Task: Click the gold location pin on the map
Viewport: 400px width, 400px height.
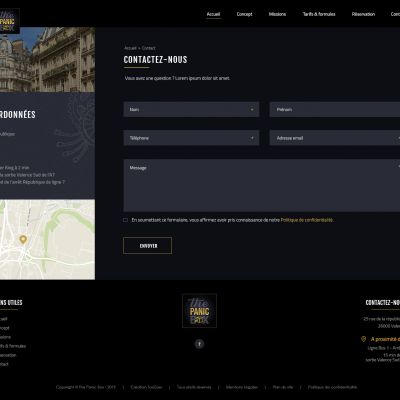Action: point(23,239)
